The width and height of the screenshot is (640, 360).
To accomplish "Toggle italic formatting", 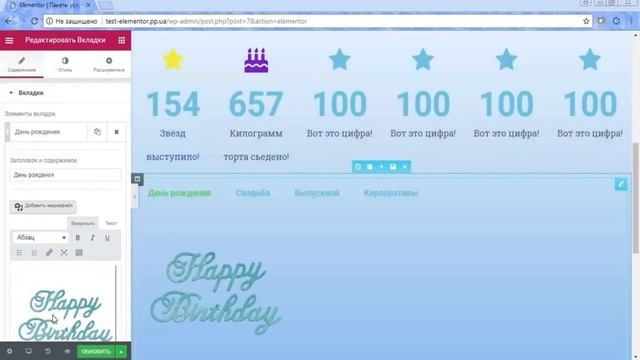I will point(93,238).
